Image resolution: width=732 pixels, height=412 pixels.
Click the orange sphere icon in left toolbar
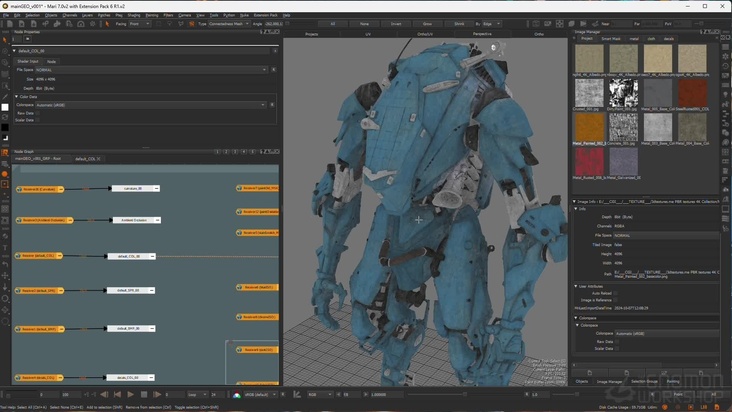click(x=5, y=174)
